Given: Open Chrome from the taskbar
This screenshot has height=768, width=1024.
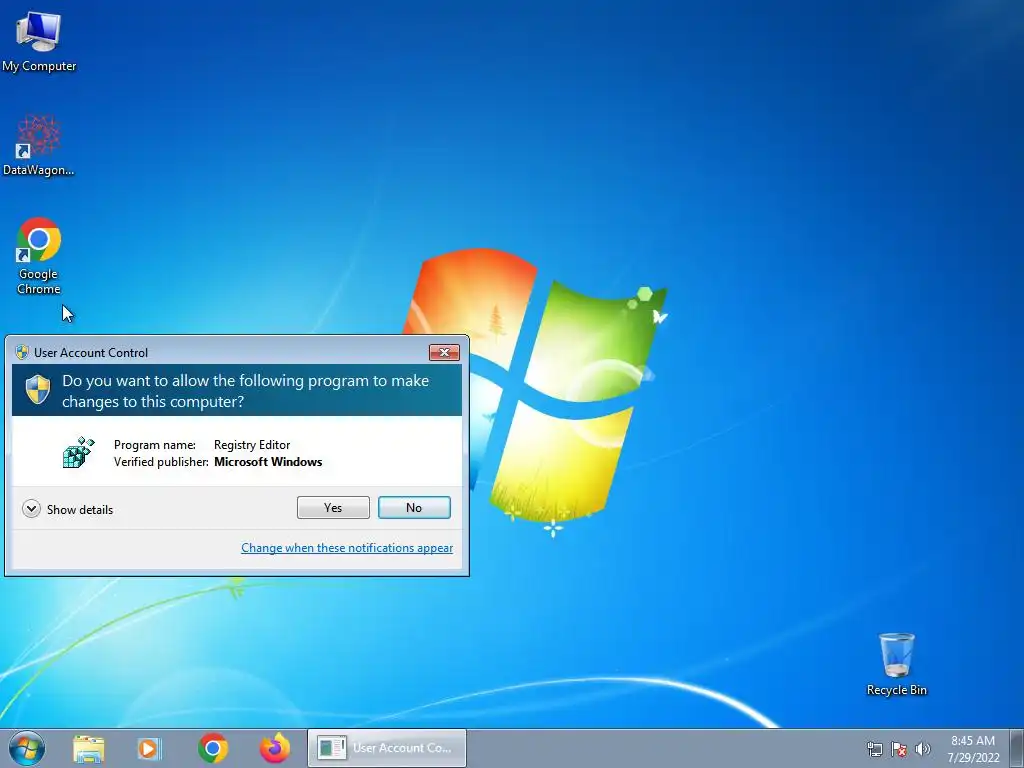Looking at the screenshot, I should tap(212, 748).
